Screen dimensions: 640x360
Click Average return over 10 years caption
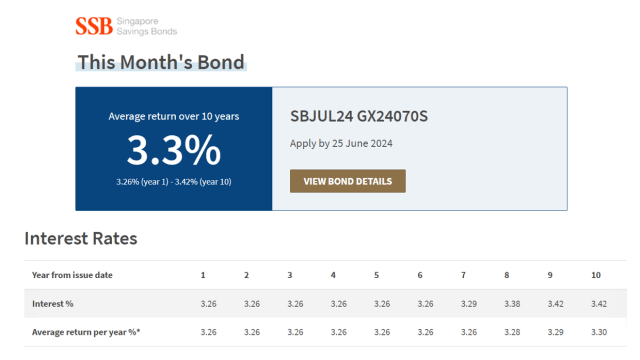pyautogui.click(x=174, y=116)
